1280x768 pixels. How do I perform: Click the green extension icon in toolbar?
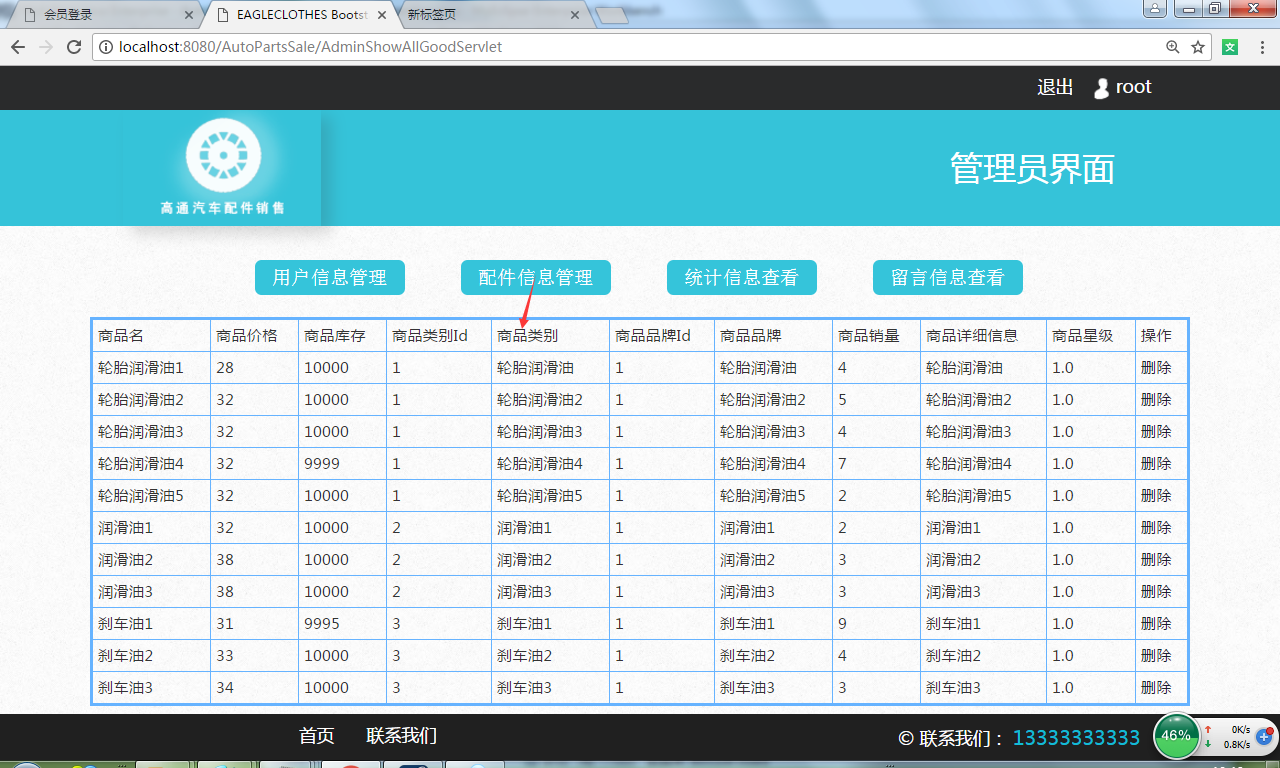click(1231, 47)
